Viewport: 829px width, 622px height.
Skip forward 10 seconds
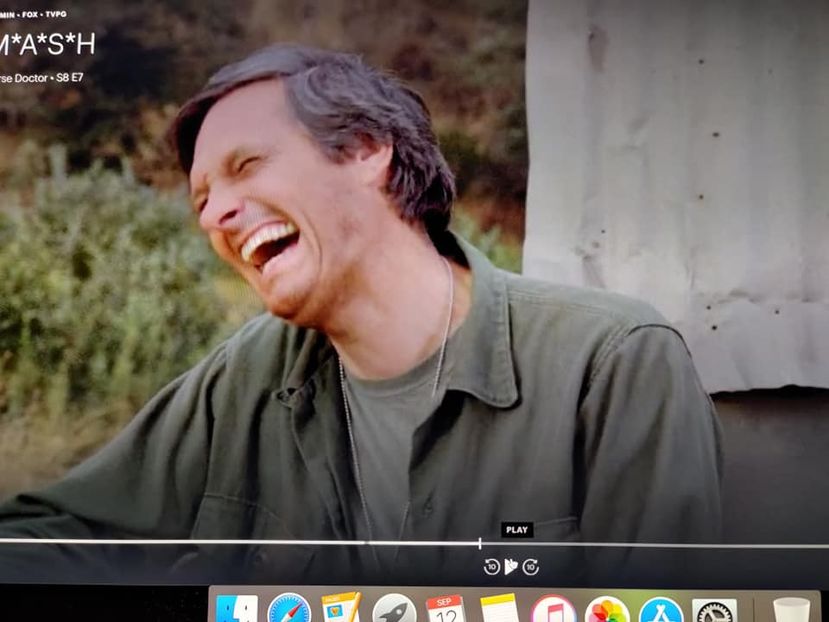(x=531, y=567)
